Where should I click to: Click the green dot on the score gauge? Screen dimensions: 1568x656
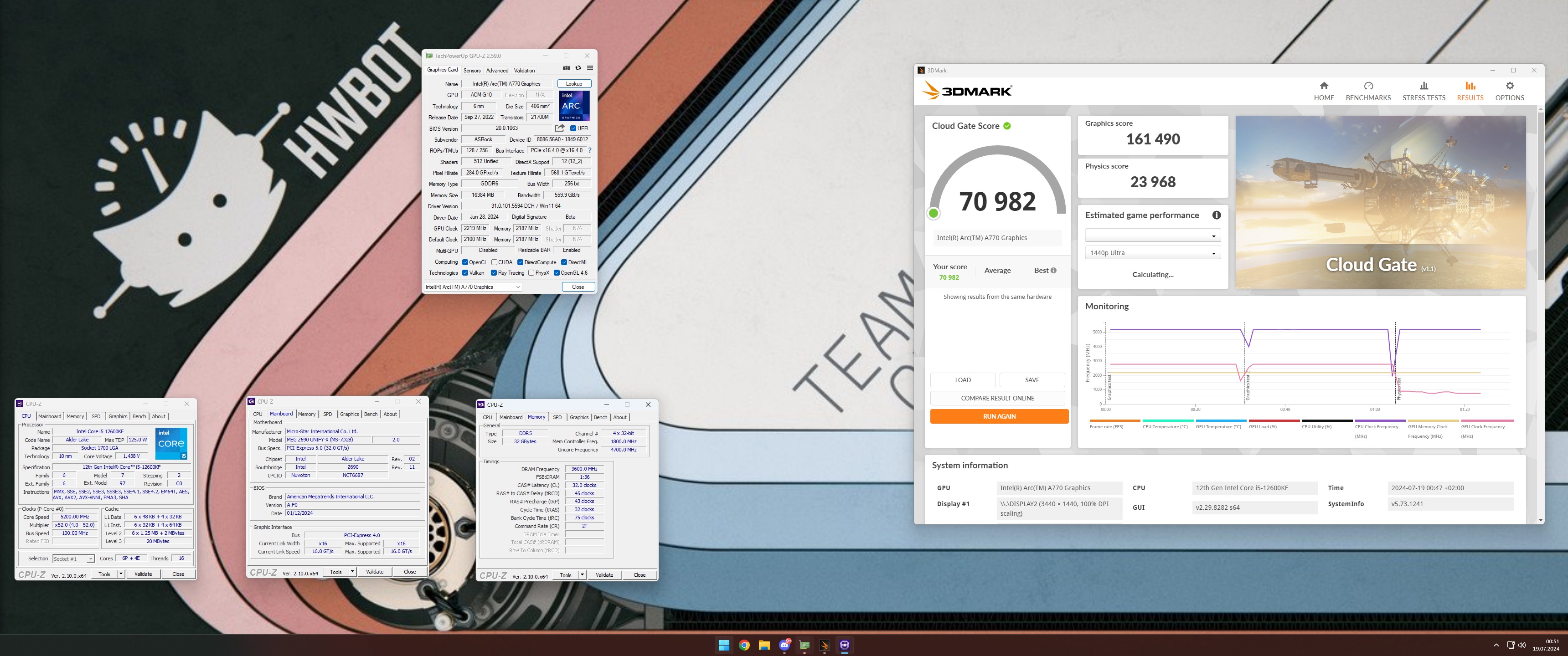(x=933, y=214)
